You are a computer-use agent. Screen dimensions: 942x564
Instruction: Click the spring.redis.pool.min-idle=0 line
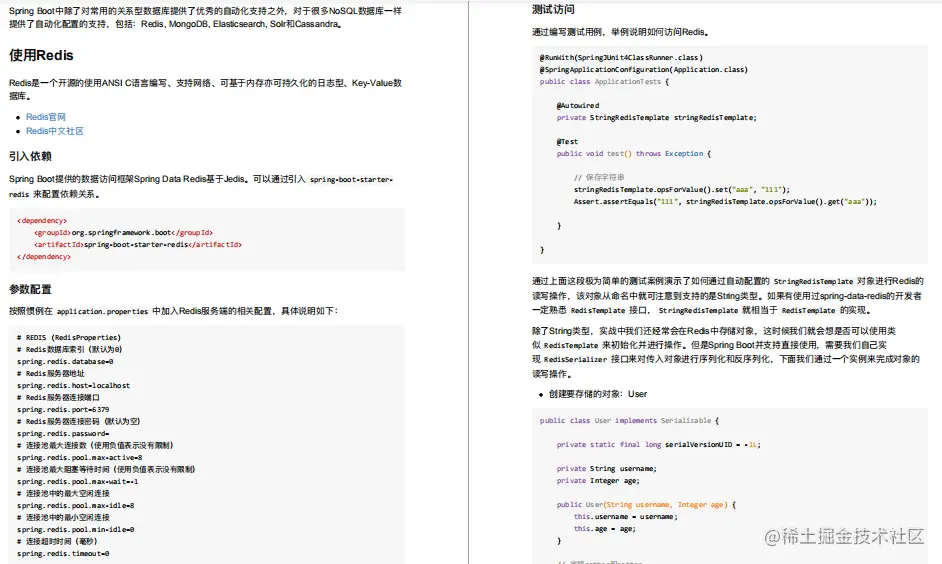[x=76, y=530]
